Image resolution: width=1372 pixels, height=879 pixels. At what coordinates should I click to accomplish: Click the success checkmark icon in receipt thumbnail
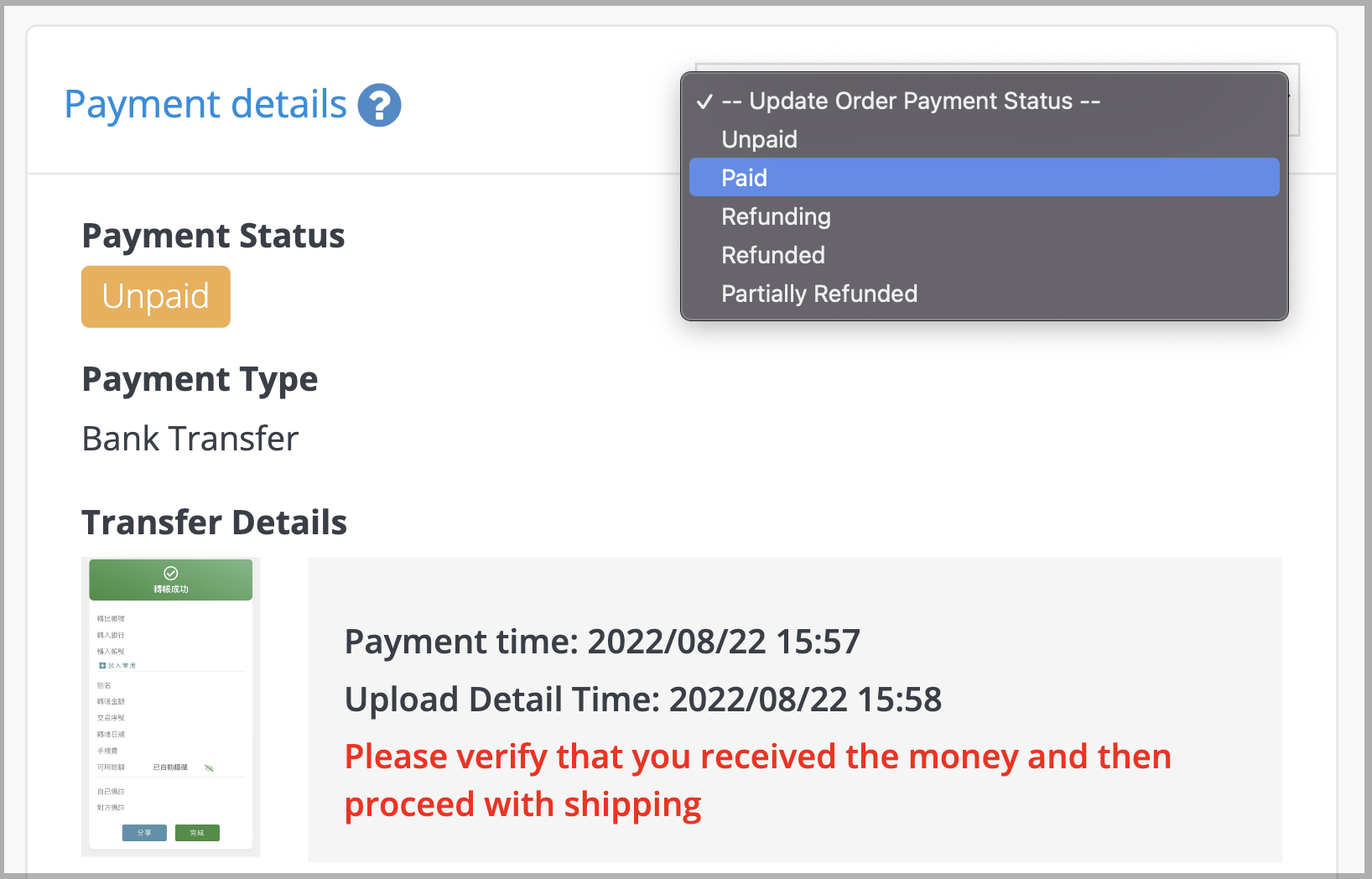point(170,573)
